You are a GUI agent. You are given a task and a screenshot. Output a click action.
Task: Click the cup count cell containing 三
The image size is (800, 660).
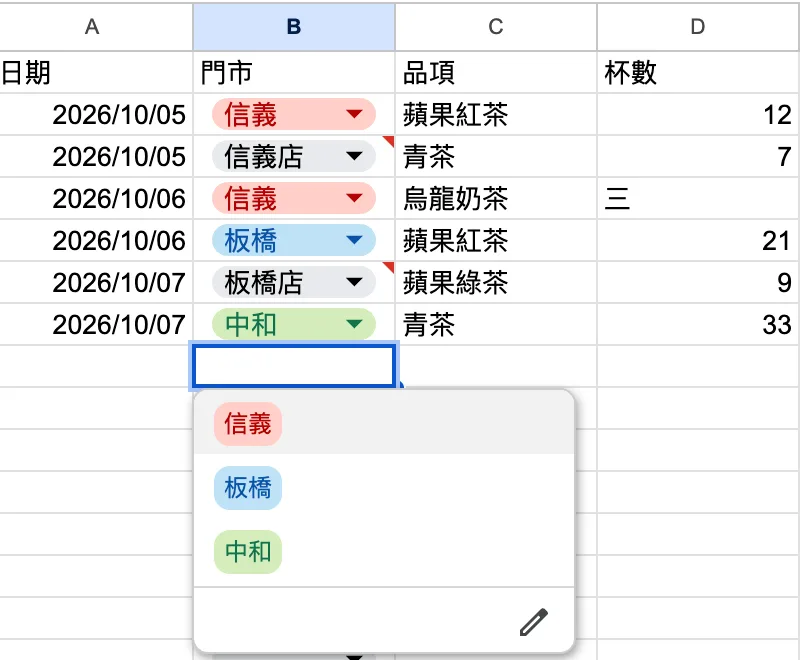698,198
